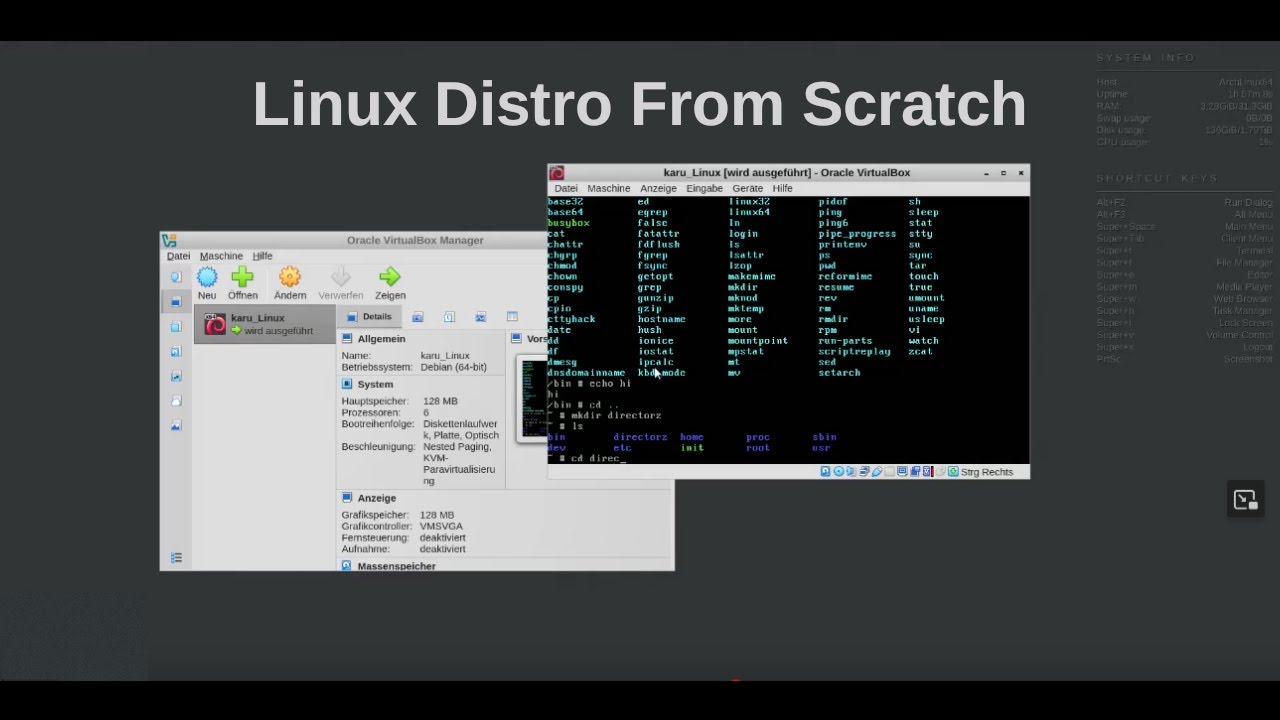The width and height of the screenshot is (1280, 720).
Task: Open Hilfe menu in VirtualBox Manager
Action: point(262,256)
